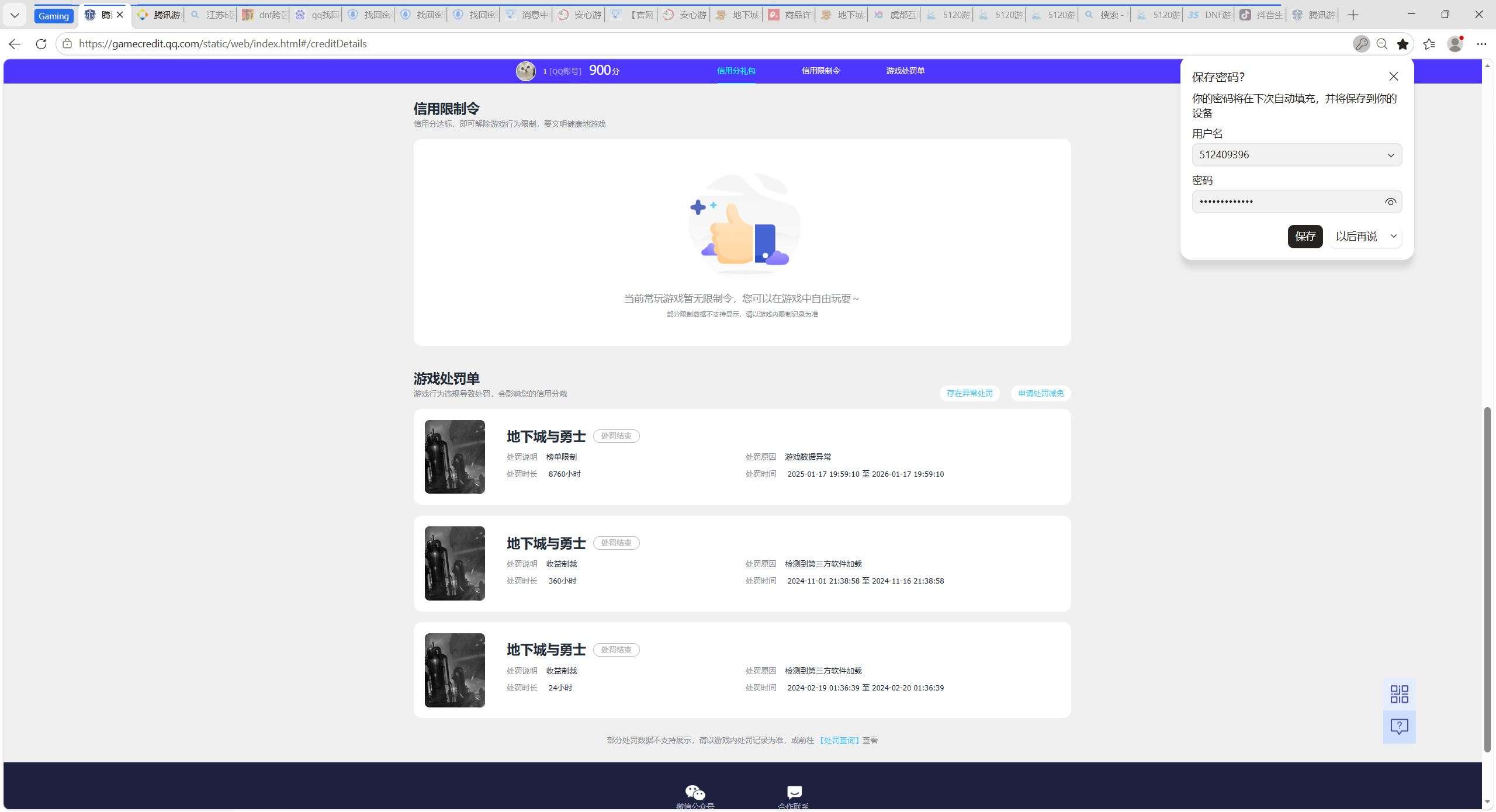Switch to the dnf跨区 tab
1496x812 pixels.
tap(265, 15)
